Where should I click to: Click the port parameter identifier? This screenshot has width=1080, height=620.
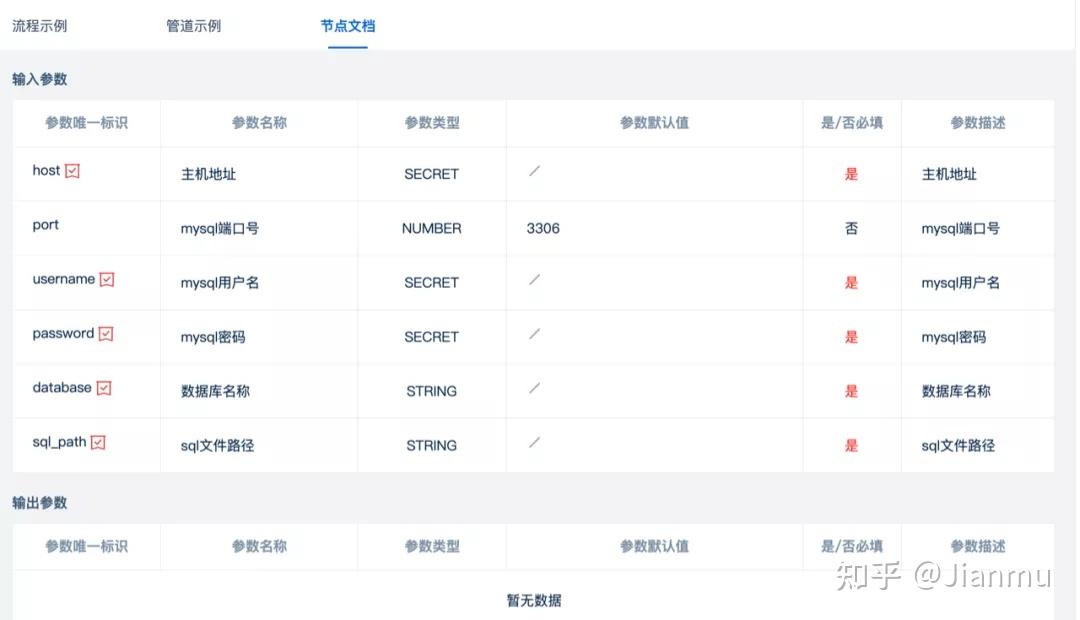coord(45,225)
